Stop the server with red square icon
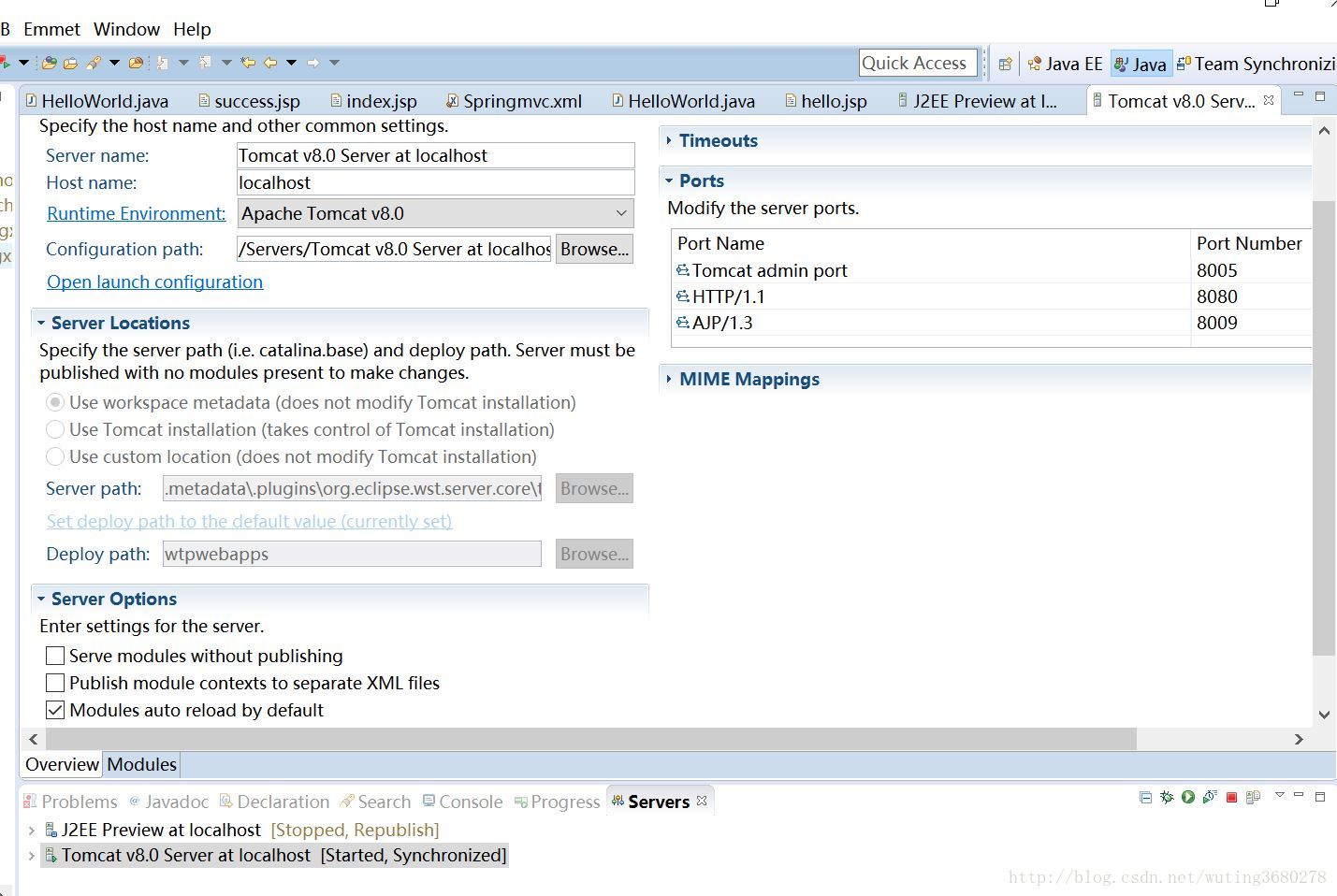 pos(1231,798)
